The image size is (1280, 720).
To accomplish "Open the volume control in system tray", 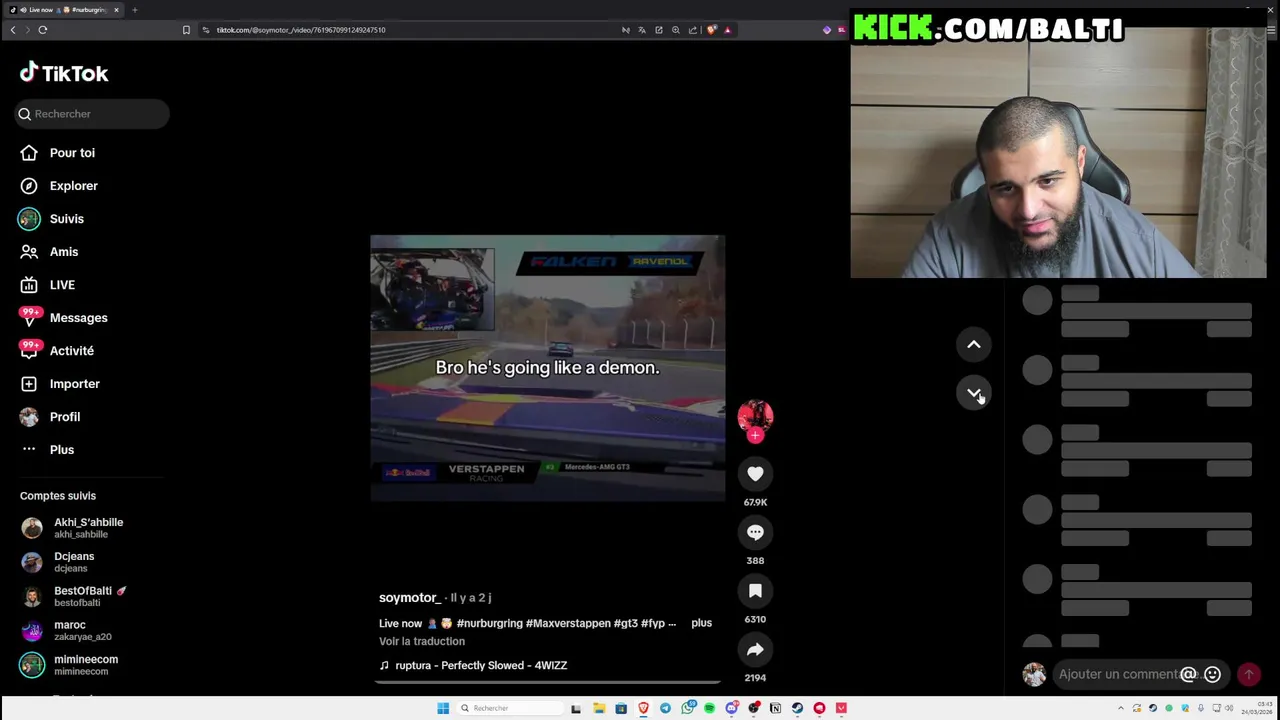I will (x=1229, y=708).
